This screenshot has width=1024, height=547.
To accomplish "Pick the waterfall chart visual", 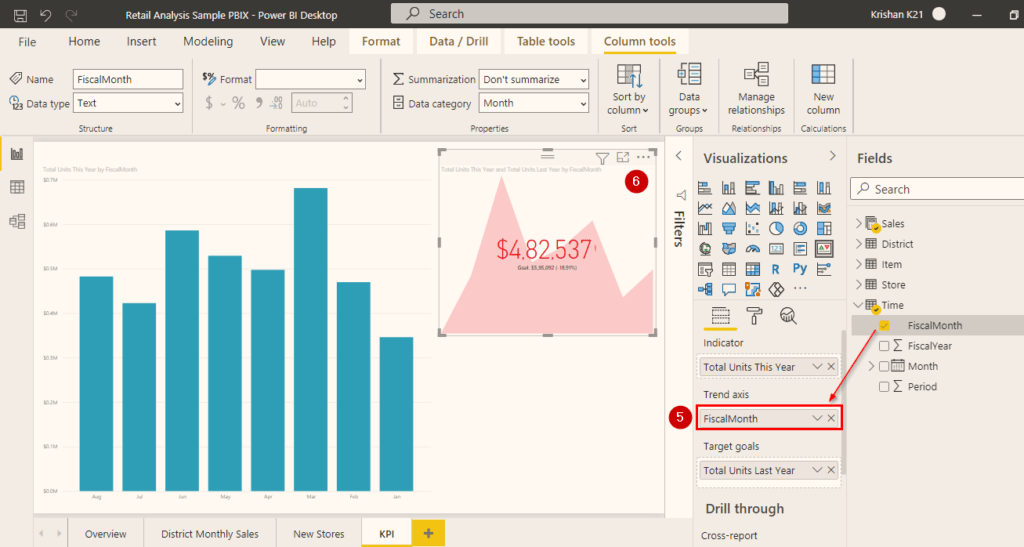I will tap(705, 228).
